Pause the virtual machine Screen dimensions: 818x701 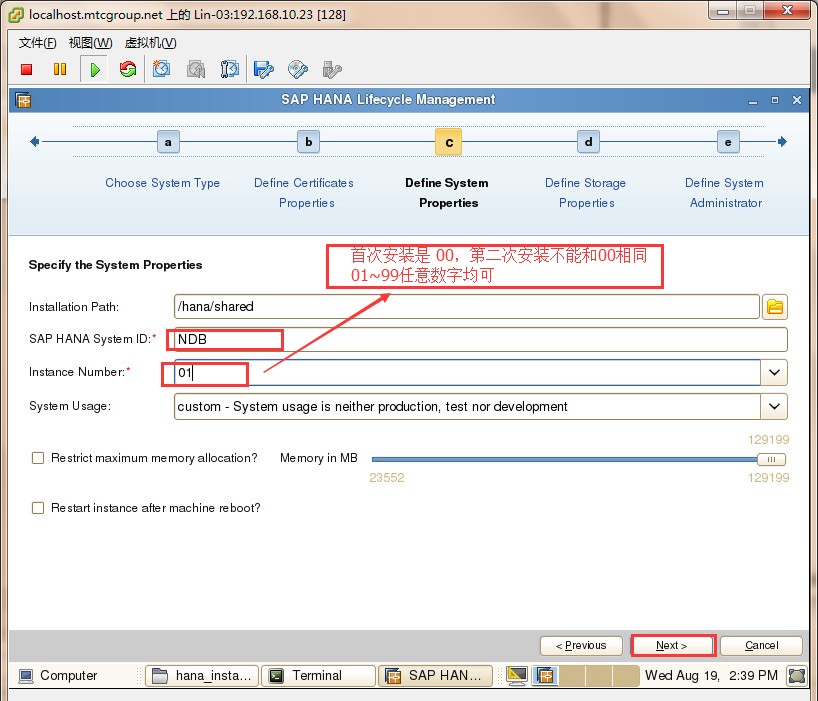click(60, 69)
